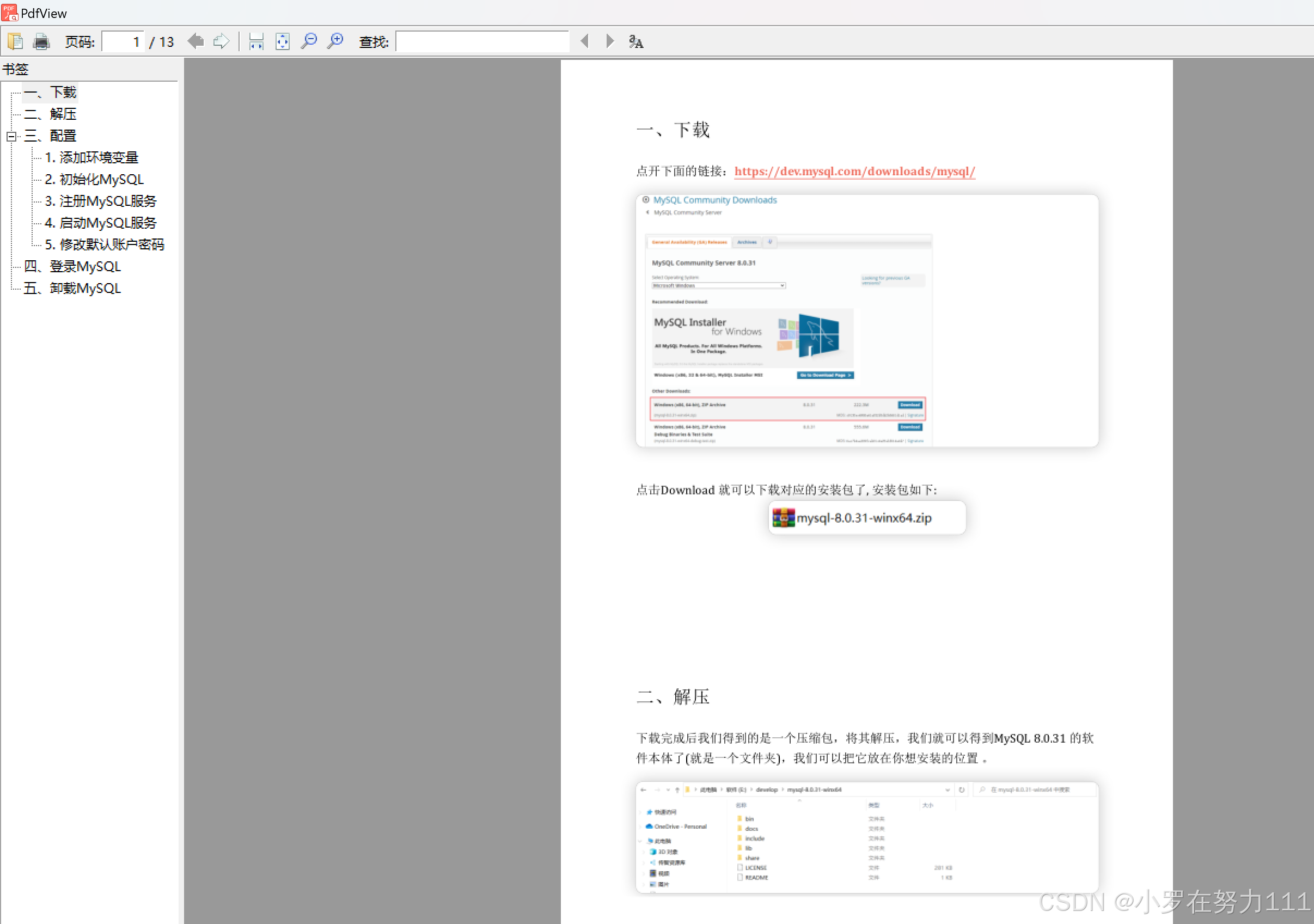Image resolution: width=1314 pixels, height=924 pixels.
Task: Go to previous page arrow
Action: point(195,41)
